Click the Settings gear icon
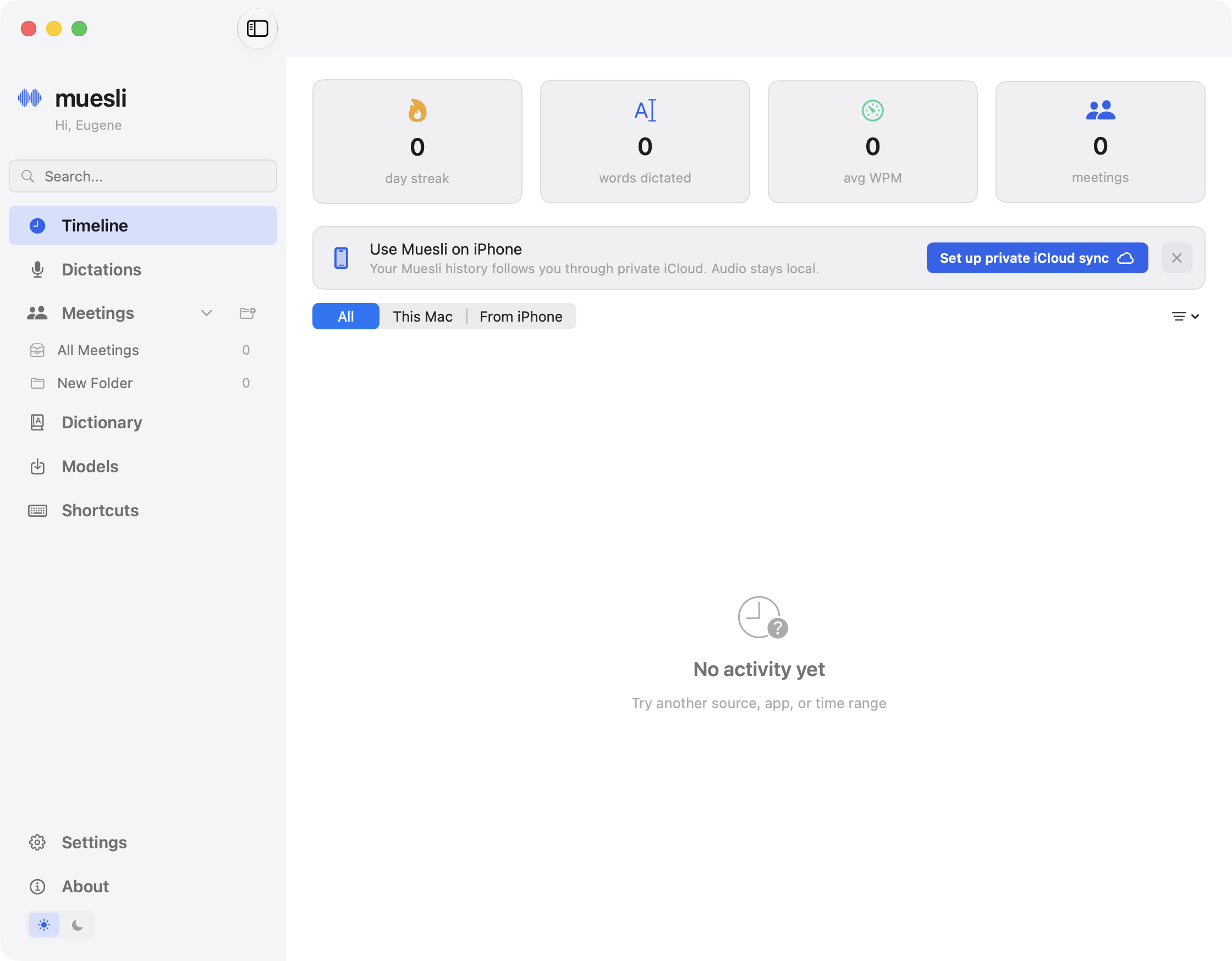Image resolution: width=1232 pixels, height=961 pixels. tap(37, 843)
